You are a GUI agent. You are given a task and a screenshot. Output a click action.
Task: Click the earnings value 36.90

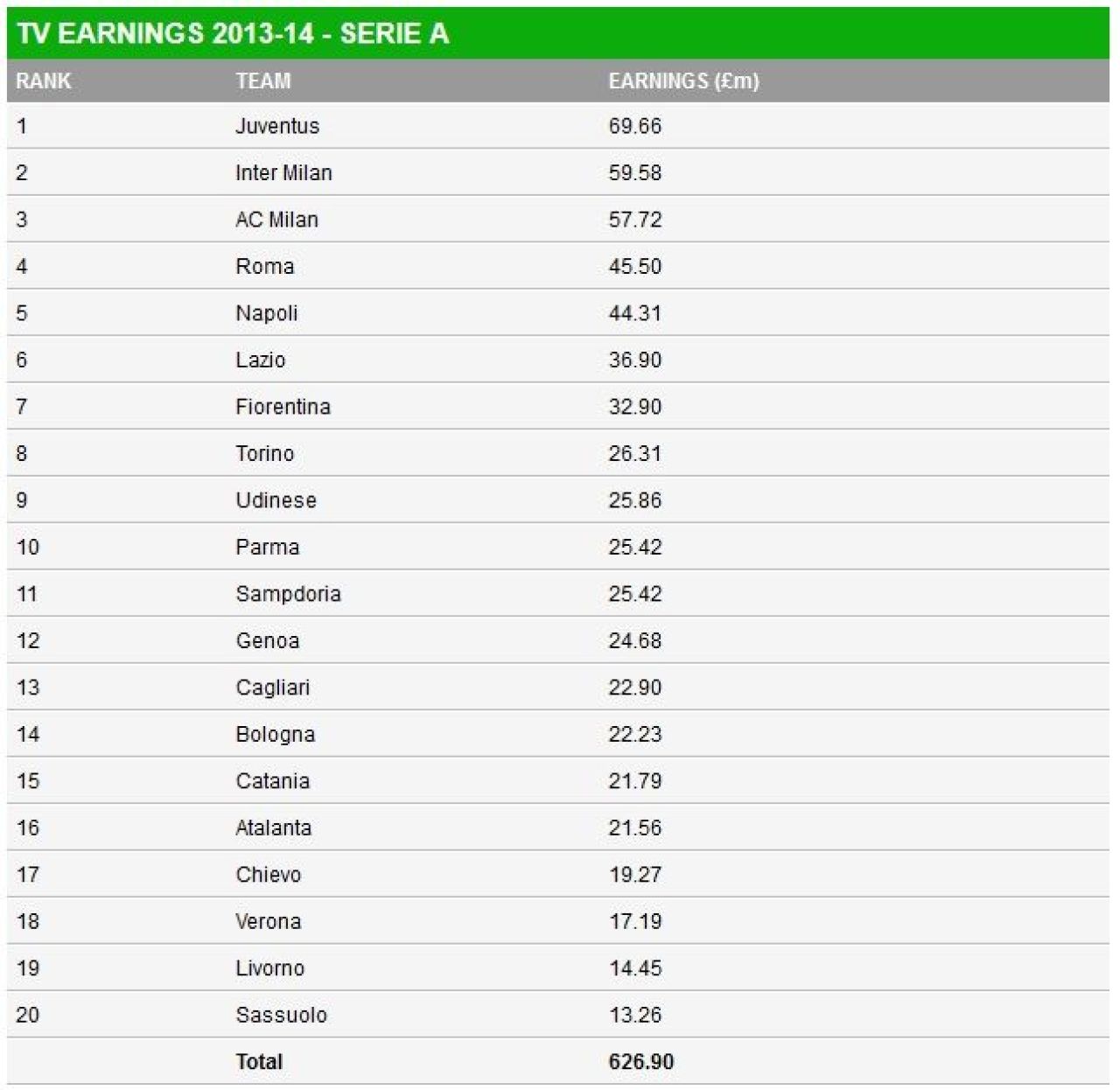coord(635,360)
